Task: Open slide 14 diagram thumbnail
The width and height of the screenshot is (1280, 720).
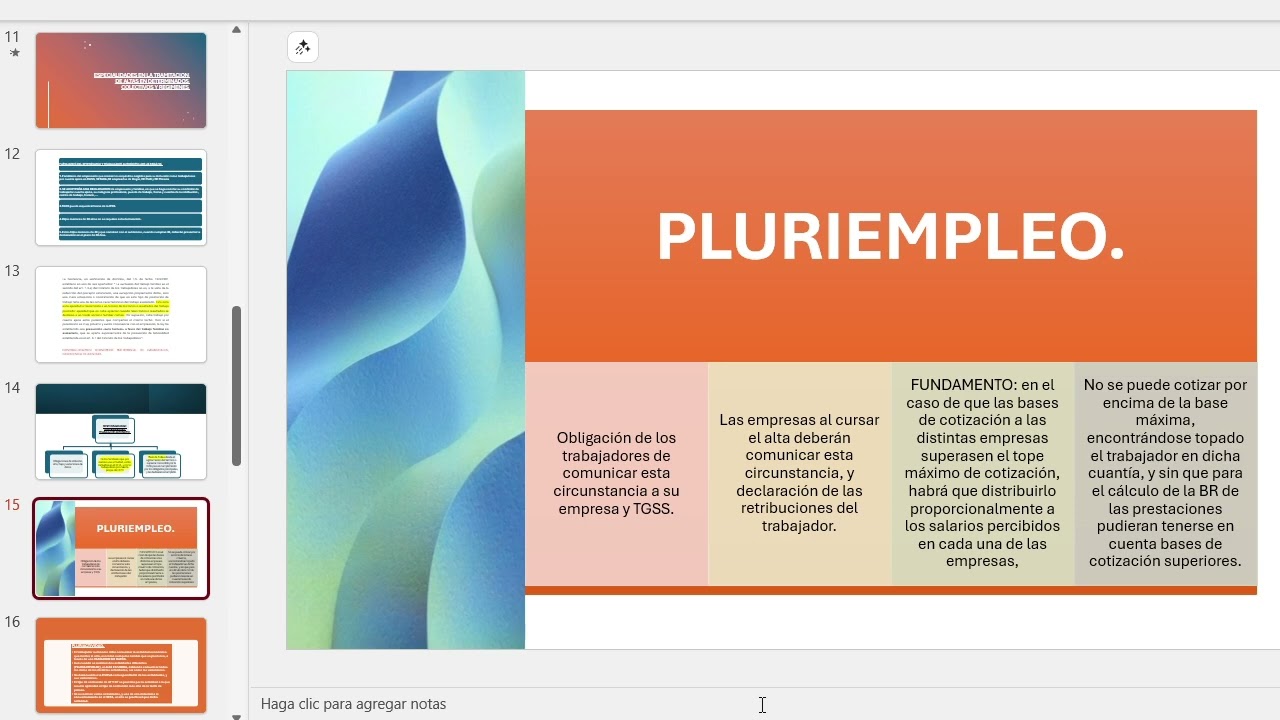Action: coord(121,431)
